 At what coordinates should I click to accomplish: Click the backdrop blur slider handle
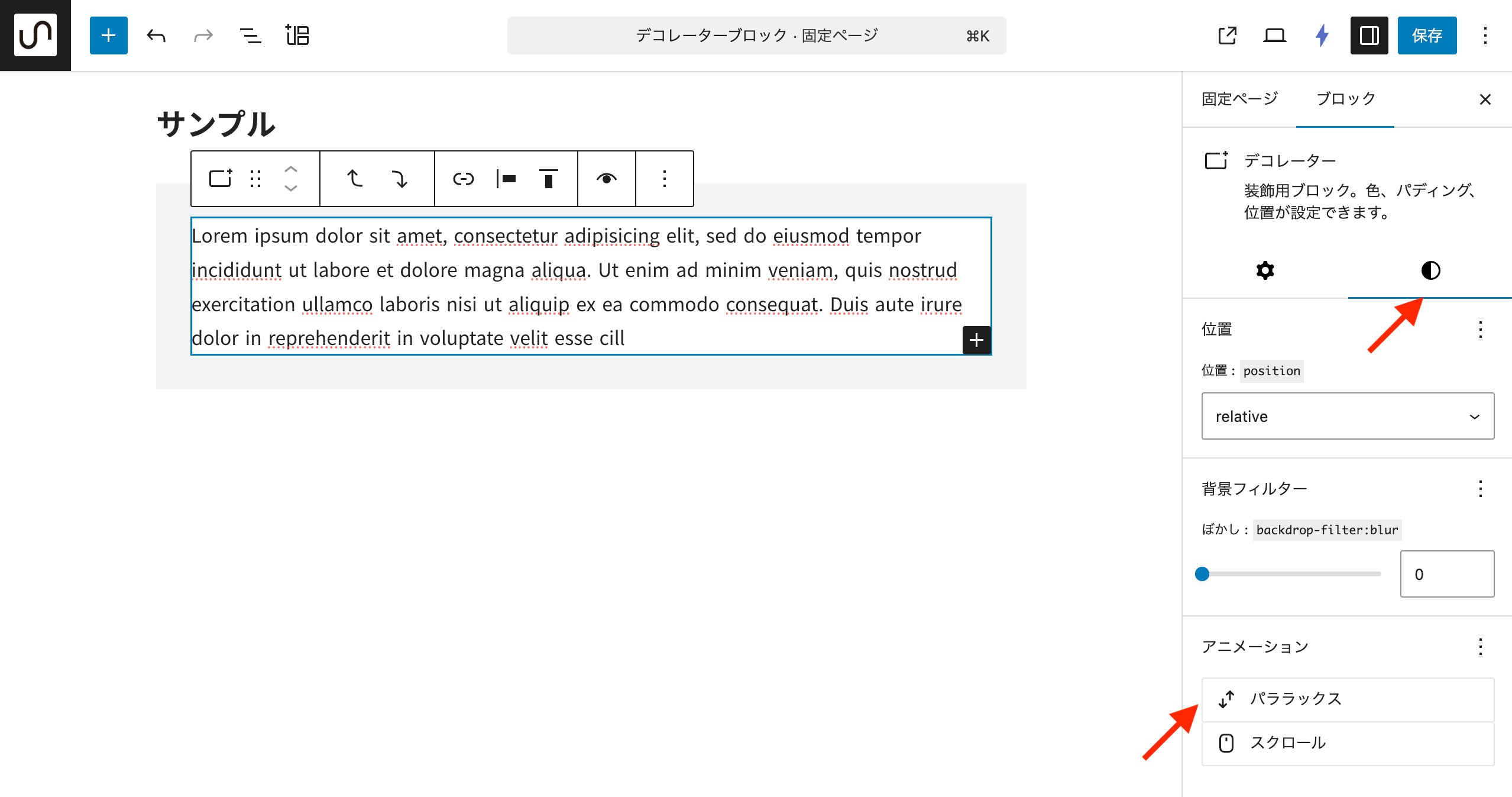point(1202,574)
